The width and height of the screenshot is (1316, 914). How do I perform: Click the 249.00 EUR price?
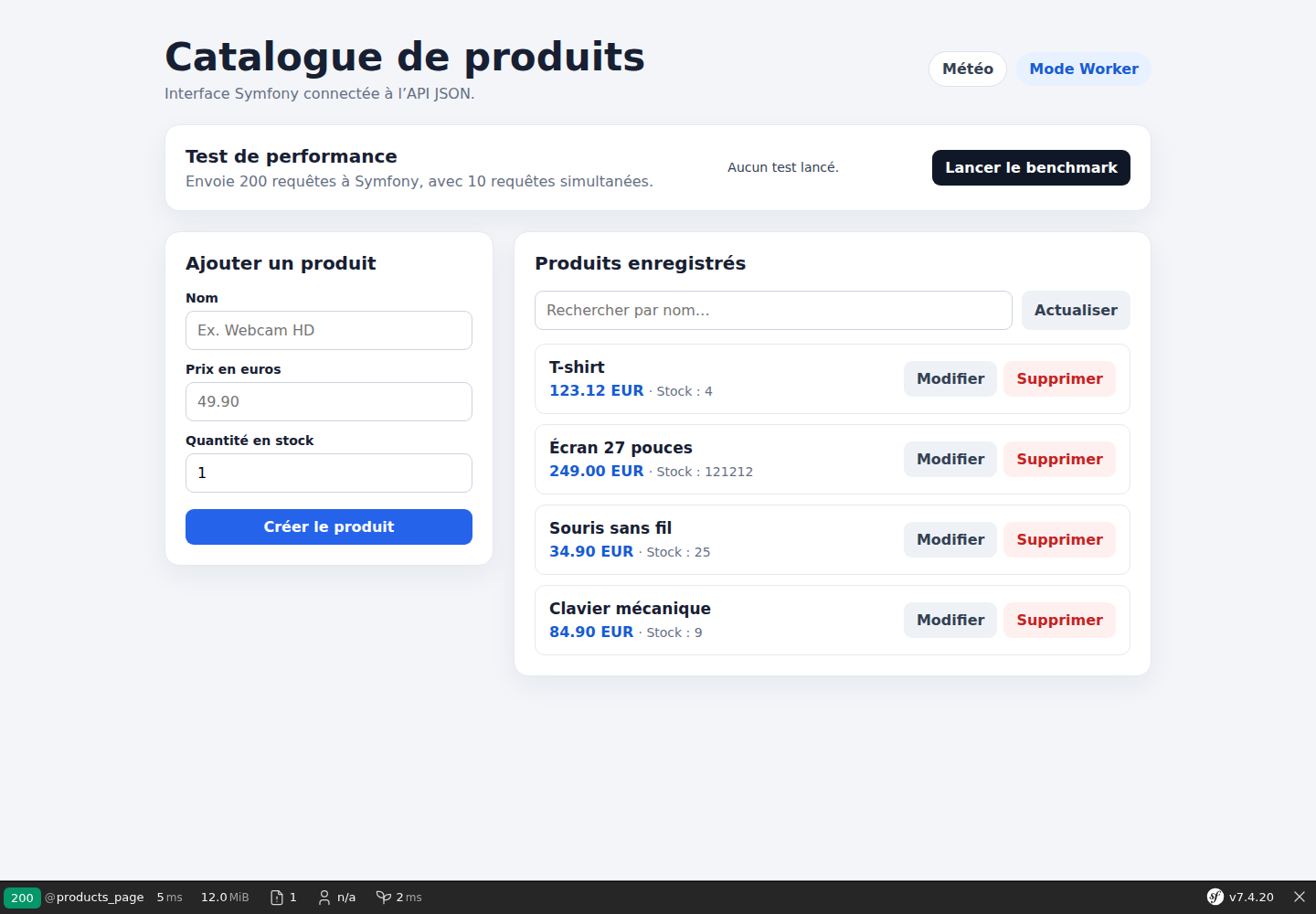click(x=596, y=471)
